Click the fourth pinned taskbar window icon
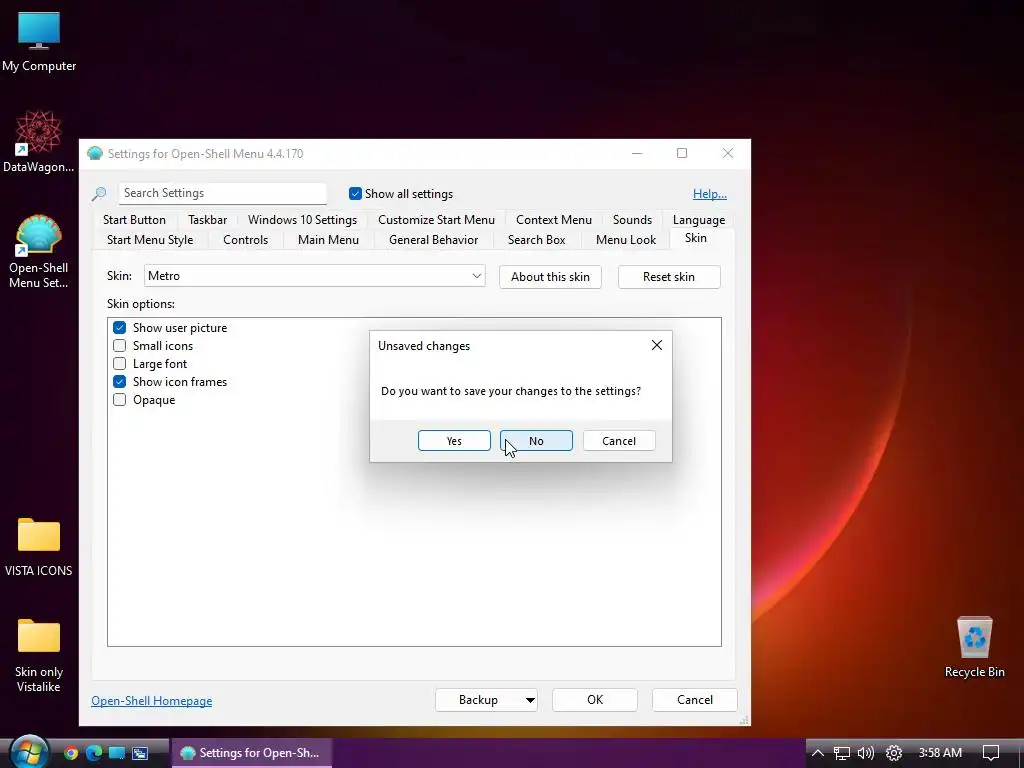This screenshot has width=1024, height=768. click(140, 753)
